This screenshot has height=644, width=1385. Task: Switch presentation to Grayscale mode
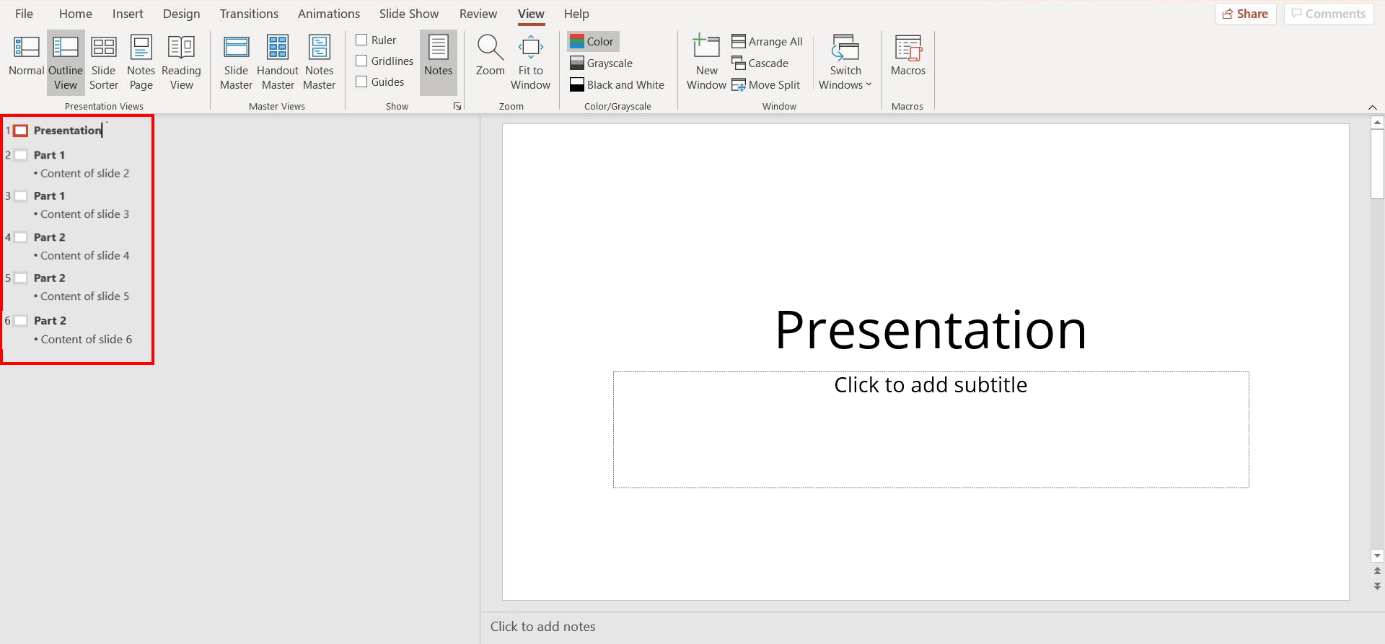(x=600, y=62)
